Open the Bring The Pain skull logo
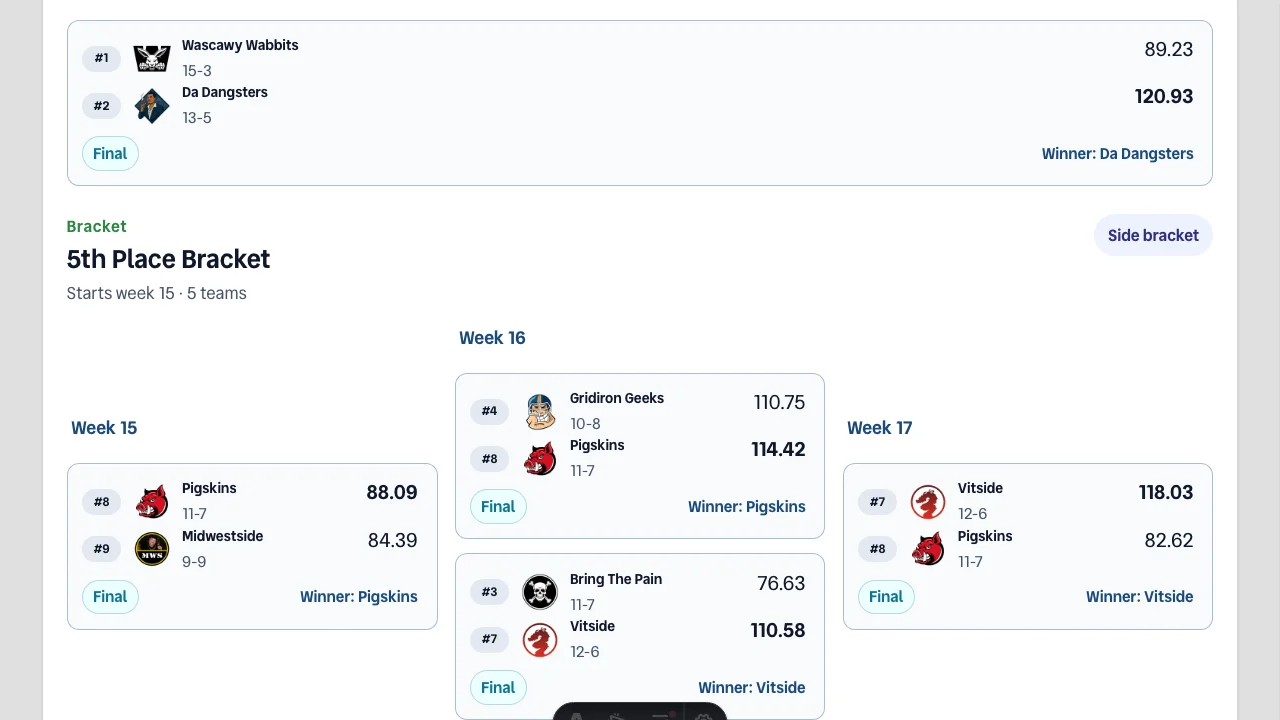This screenshot has width=1280, height=720. (540, 592)
